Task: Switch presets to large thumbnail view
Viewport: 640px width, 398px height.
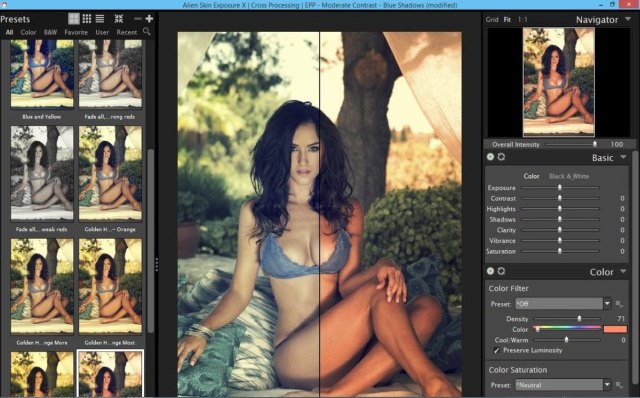Action: (x=74, y=18)
